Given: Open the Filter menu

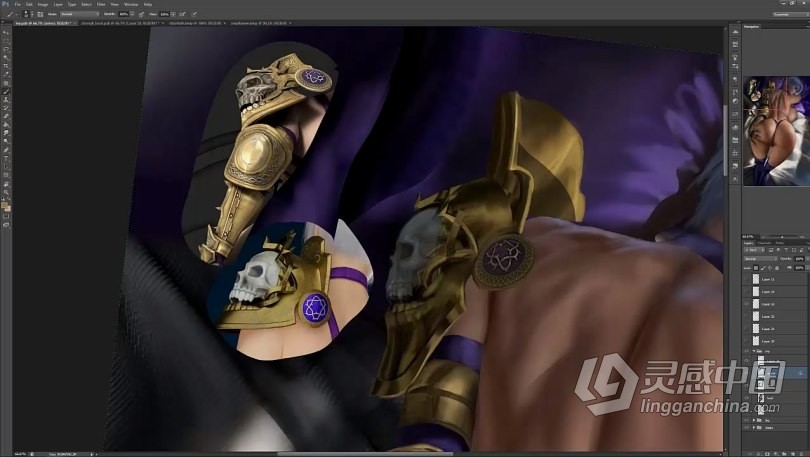Looking at the screenshot, I should click(101, 4).
